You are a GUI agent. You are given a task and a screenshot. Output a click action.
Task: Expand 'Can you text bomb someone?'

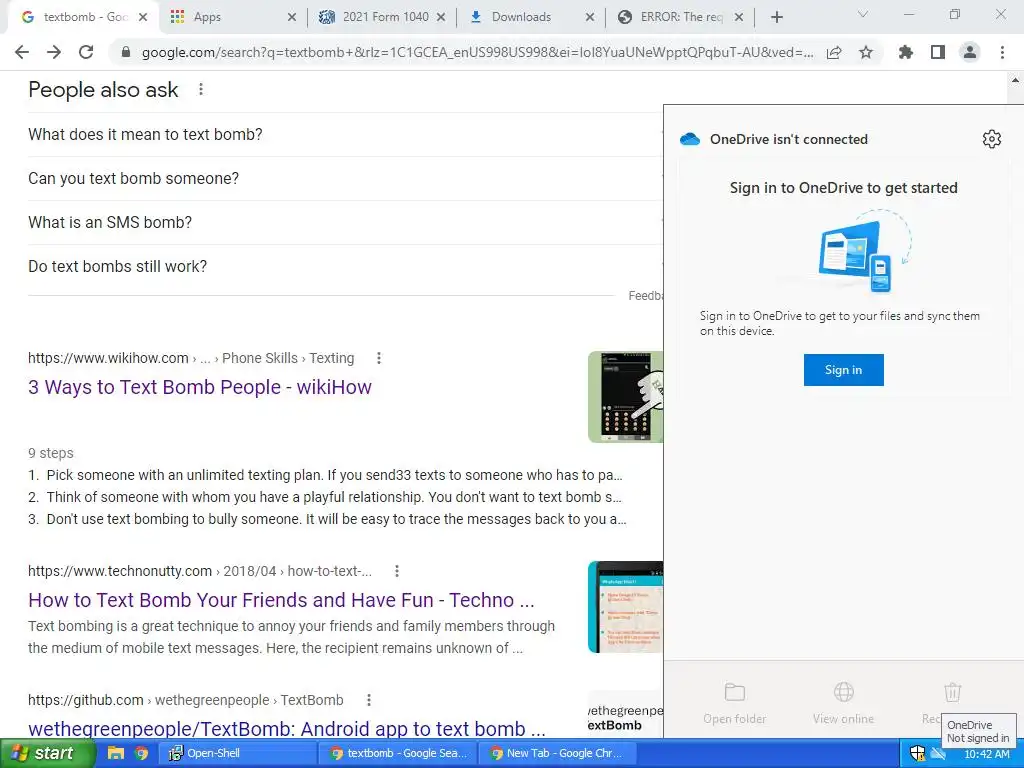click(345, 178)
